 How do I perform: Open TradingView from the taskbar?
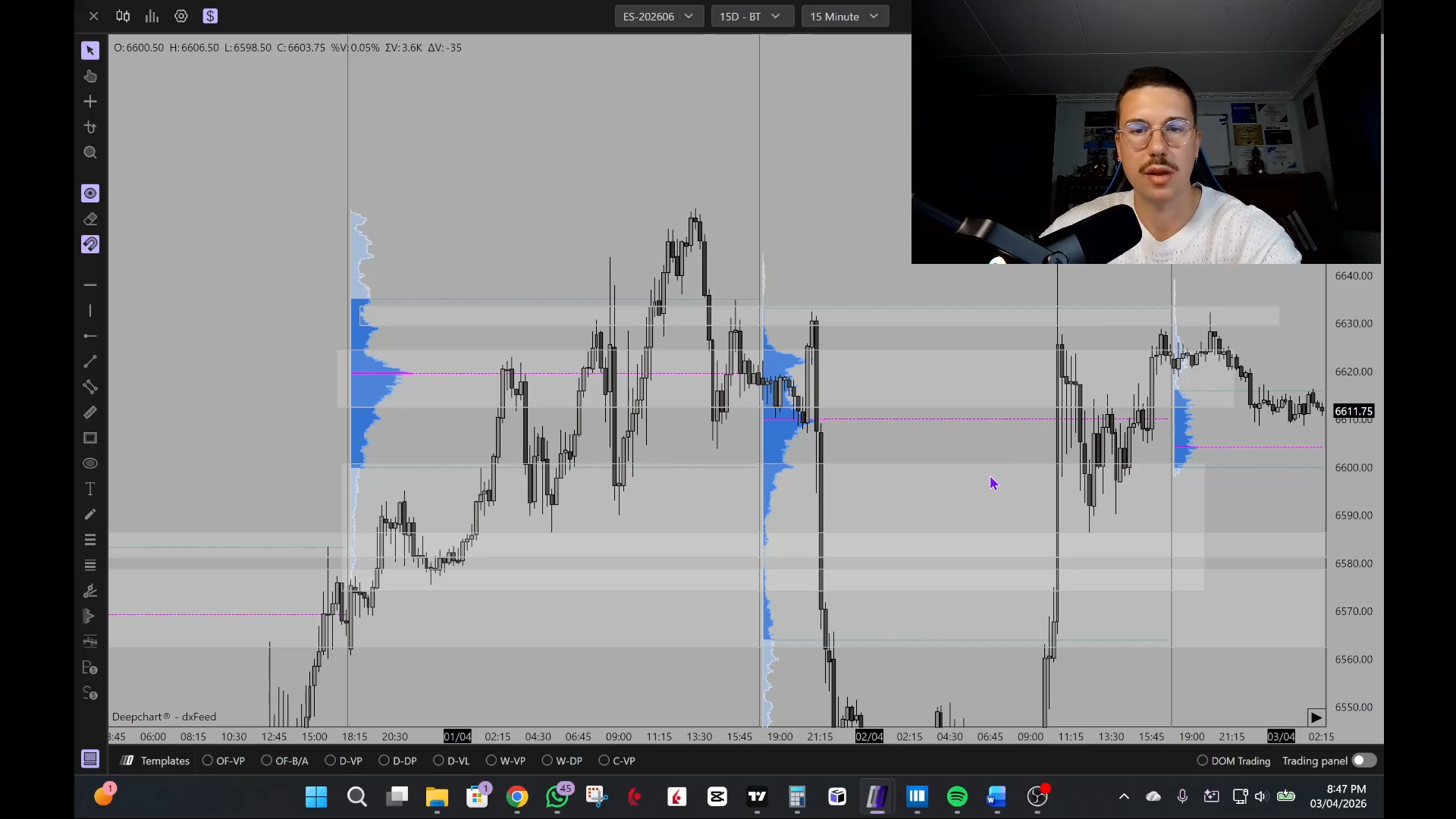tap(757, 796)
